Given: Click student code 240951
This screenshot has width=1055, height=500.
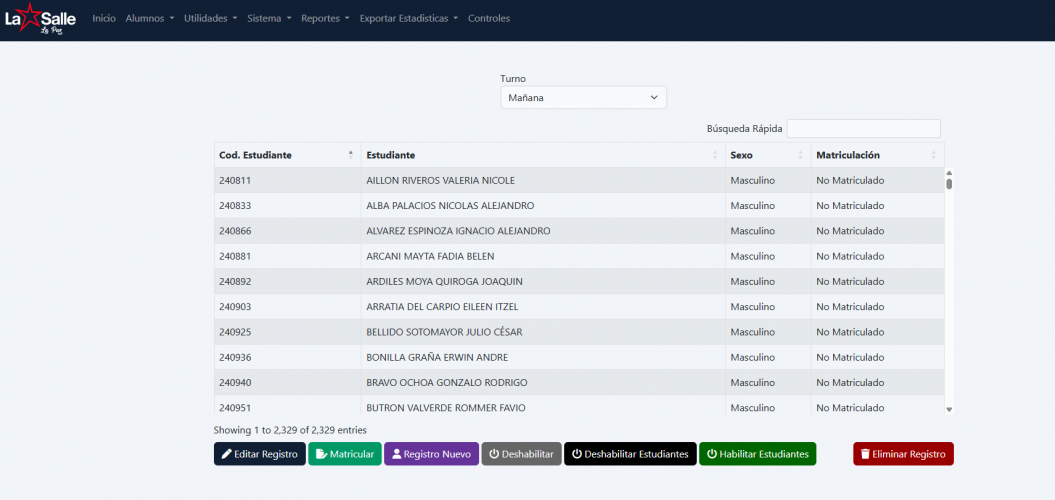Looking at the screenshot, I should (x=235, y=408).
